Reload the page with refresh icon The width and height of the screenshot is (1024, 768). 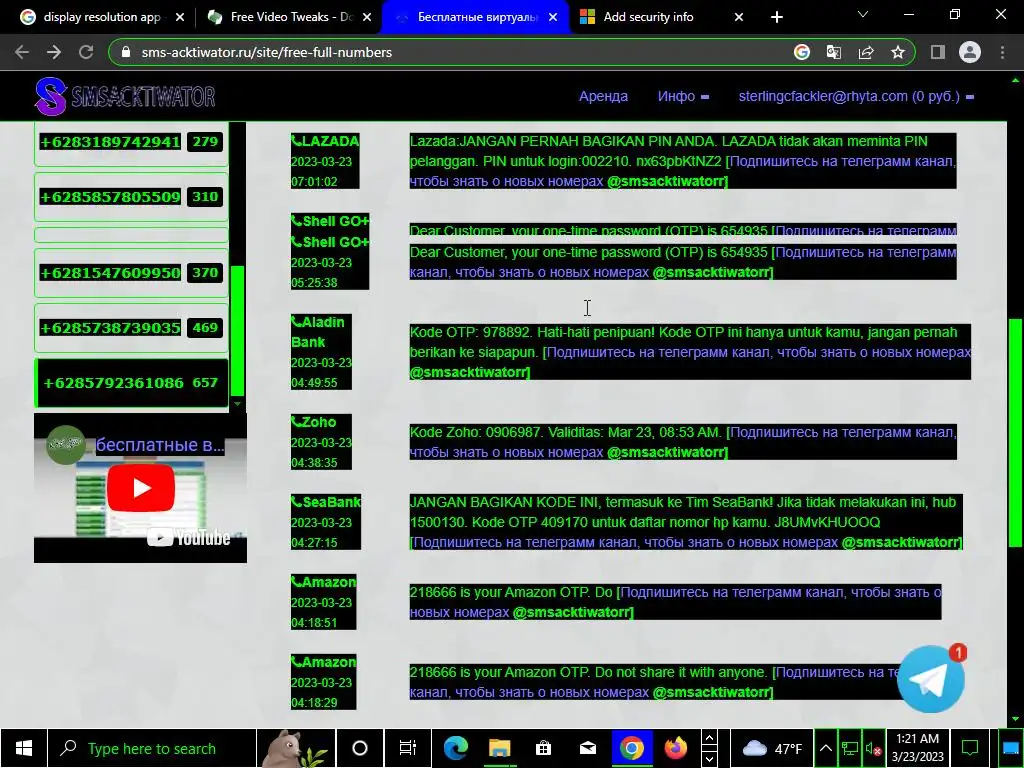(x=86, y=52)
